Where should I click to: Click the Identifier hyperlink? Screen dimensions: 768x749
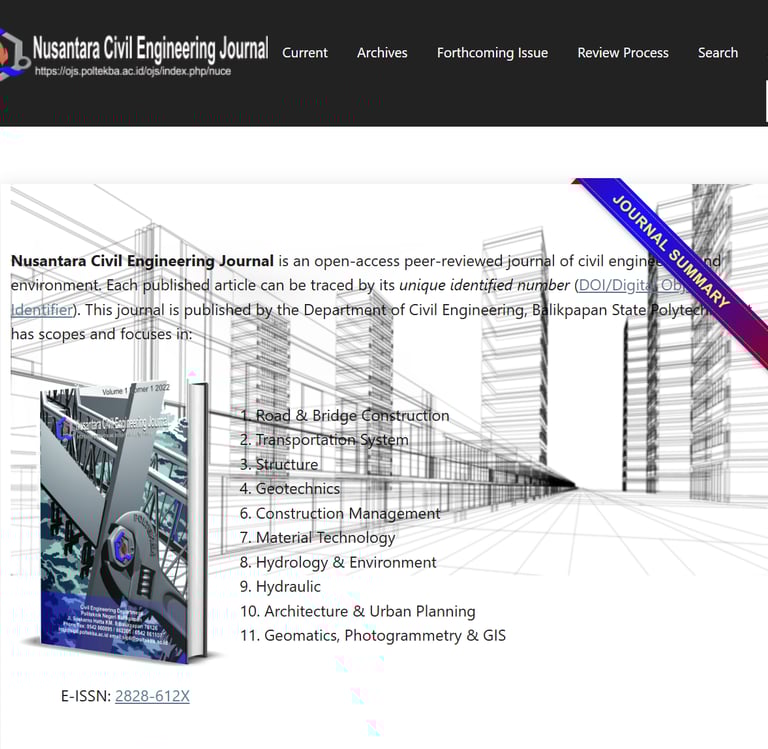[x=42, y=310]
